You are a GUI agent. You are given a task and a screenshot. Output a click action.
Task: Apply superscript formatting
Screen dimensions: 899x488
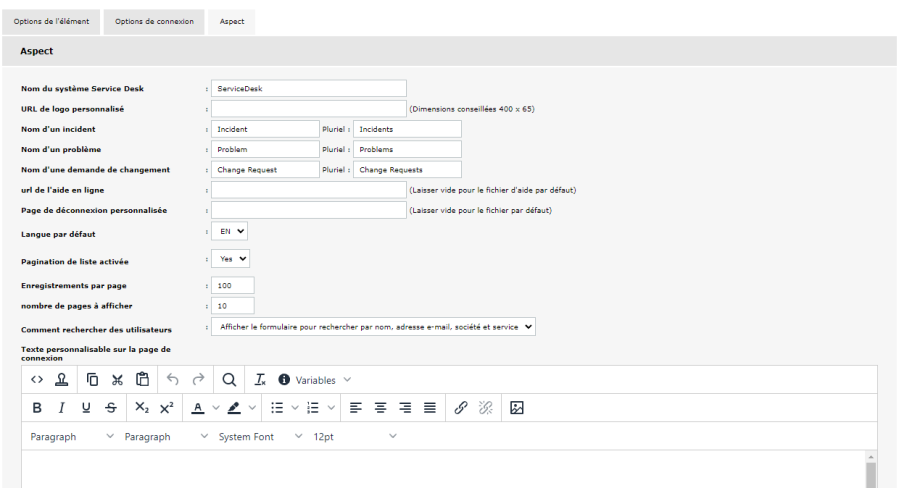[167, 408]
